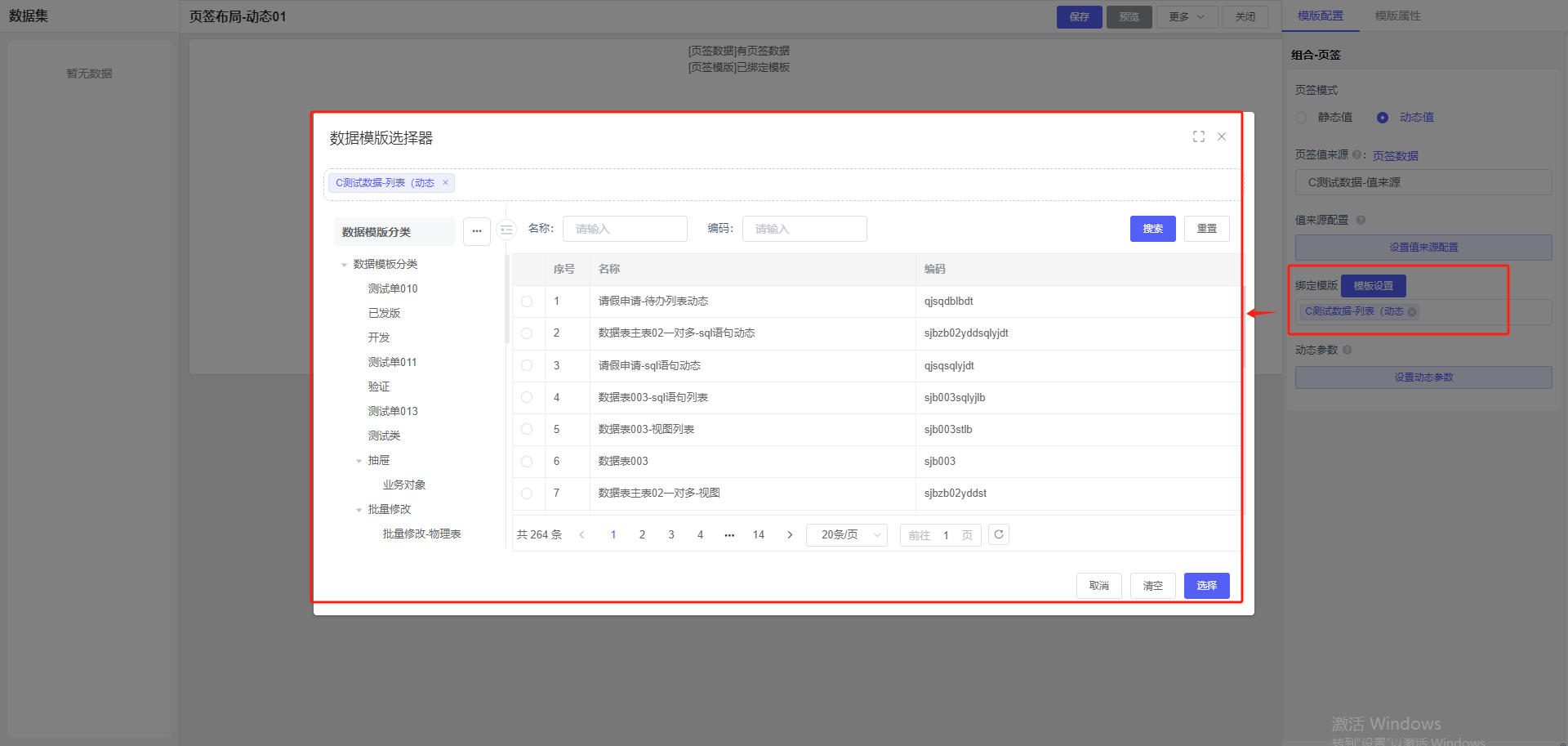The height and width of the screenshot is (746, 1568).
Task: Close the data template selector dialog
Action: click(1222, 136)
